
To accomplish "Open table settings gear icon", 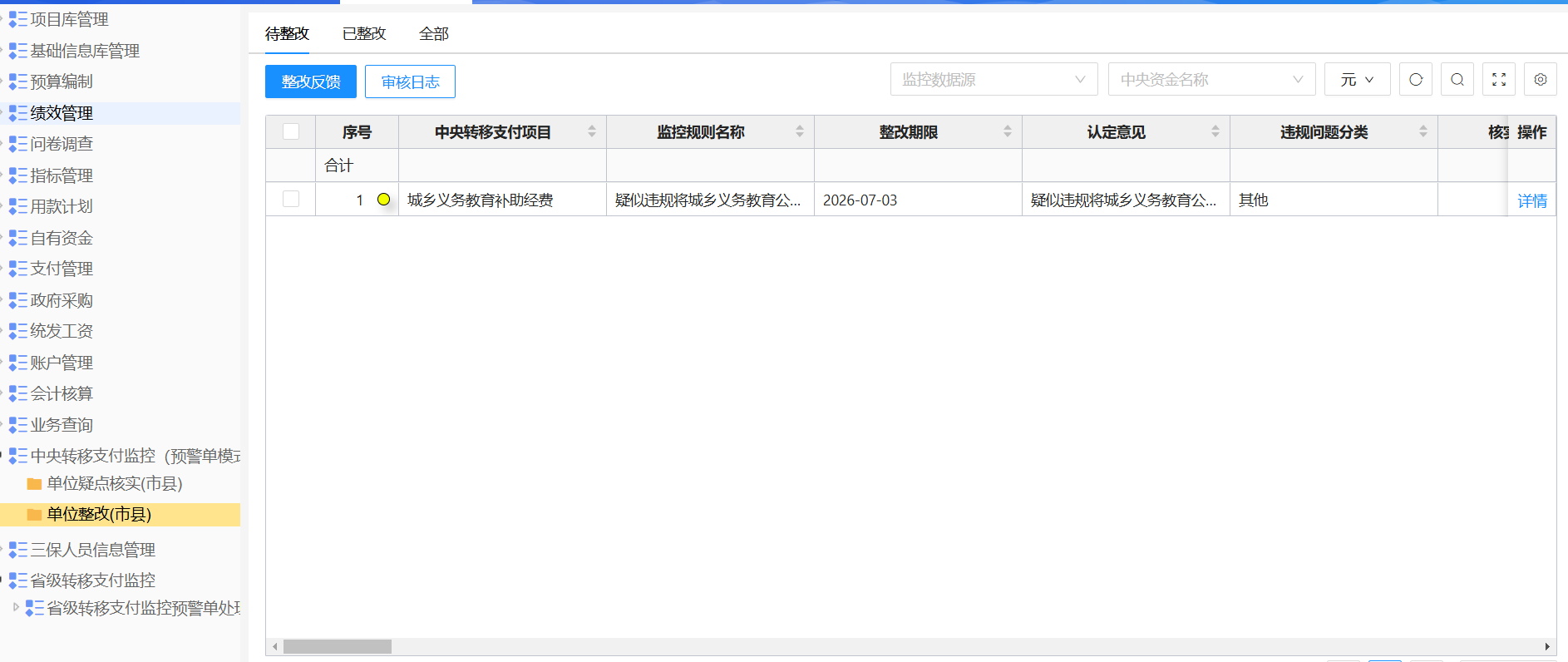I will [x=1541, y=80].
